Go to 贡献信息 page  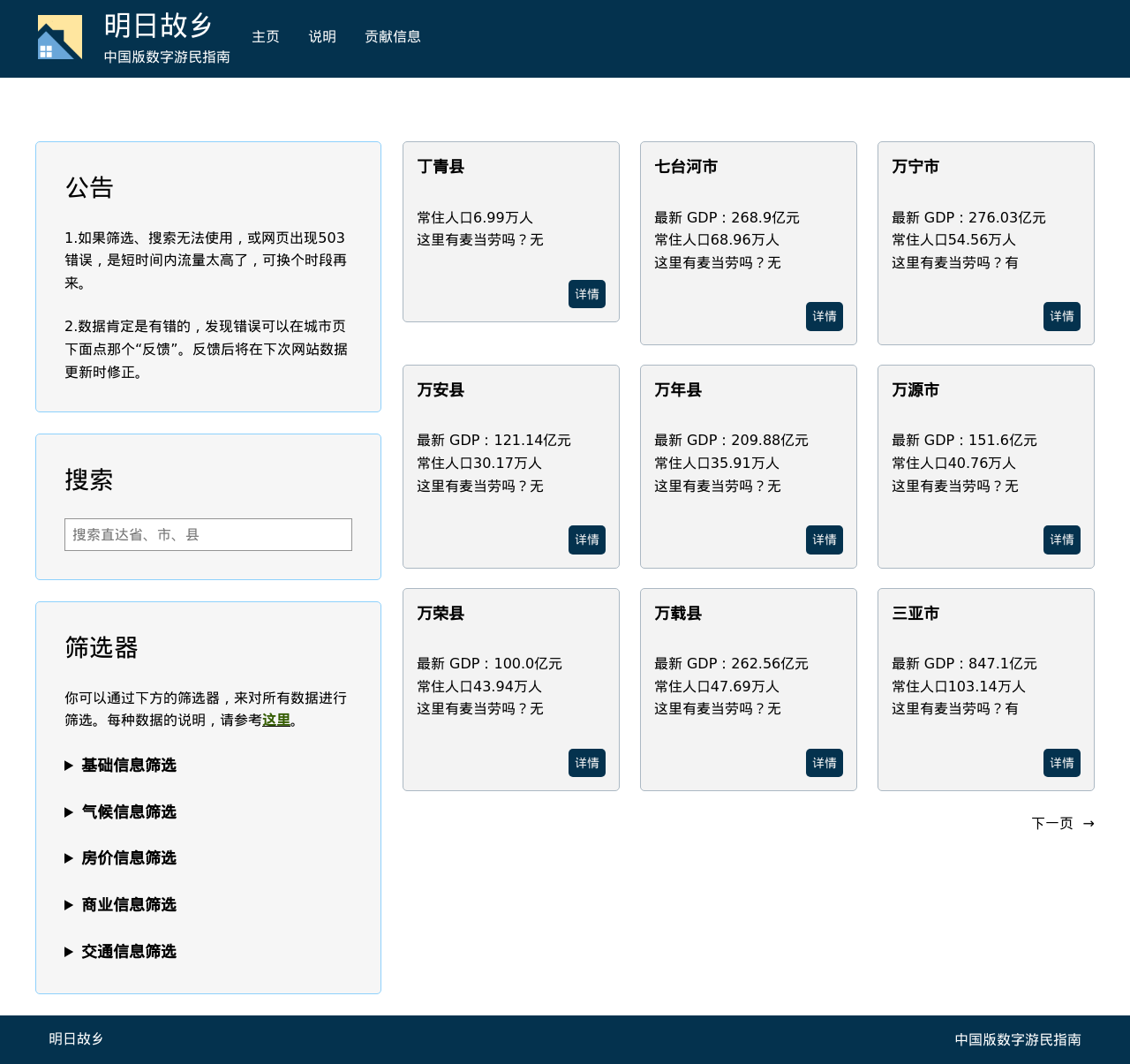pyautogui.click(x=393, y=37)
